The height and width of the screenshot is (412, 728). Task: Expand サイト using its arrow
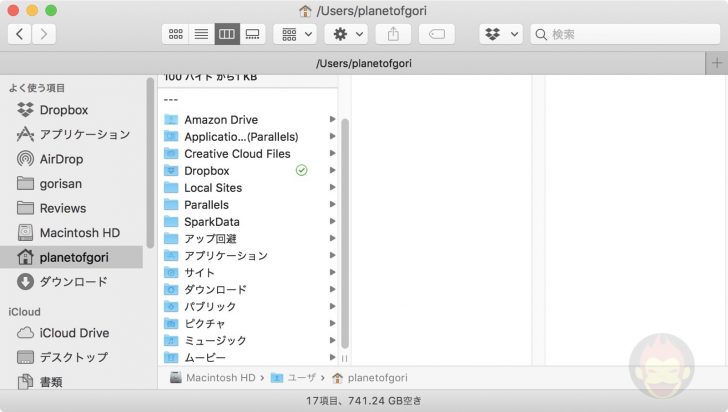pos(332,272)
